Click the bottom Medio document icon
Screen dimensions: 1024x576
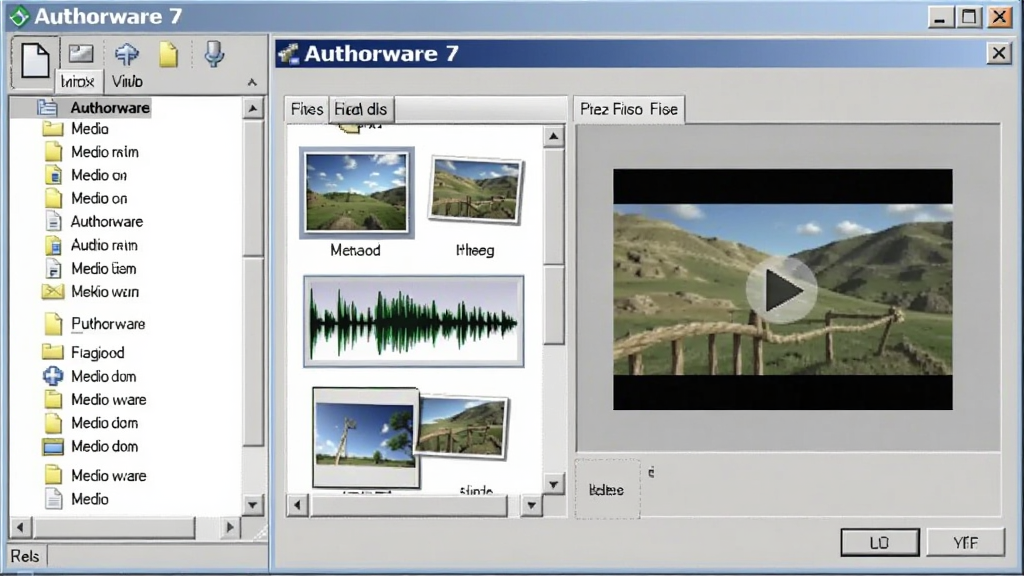click(53, 499)
